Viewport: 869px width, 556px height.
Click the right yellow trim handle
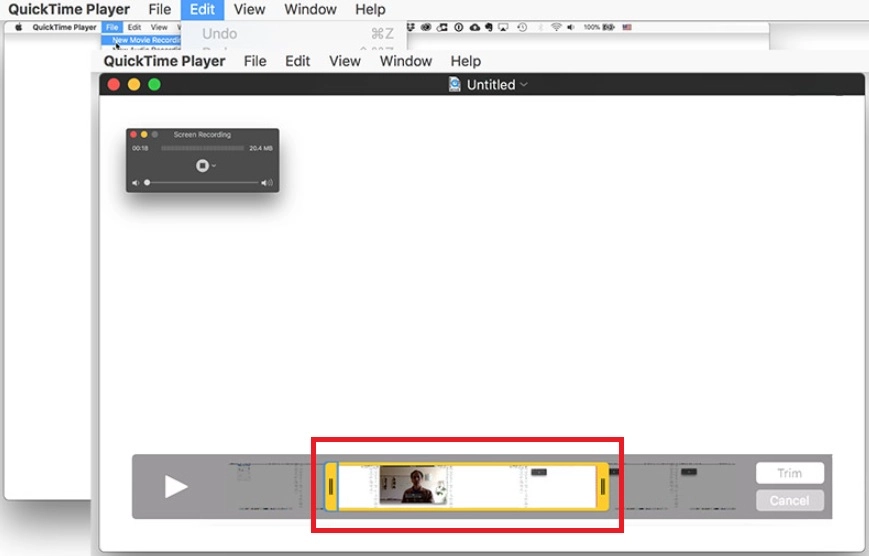click(603, 486)
